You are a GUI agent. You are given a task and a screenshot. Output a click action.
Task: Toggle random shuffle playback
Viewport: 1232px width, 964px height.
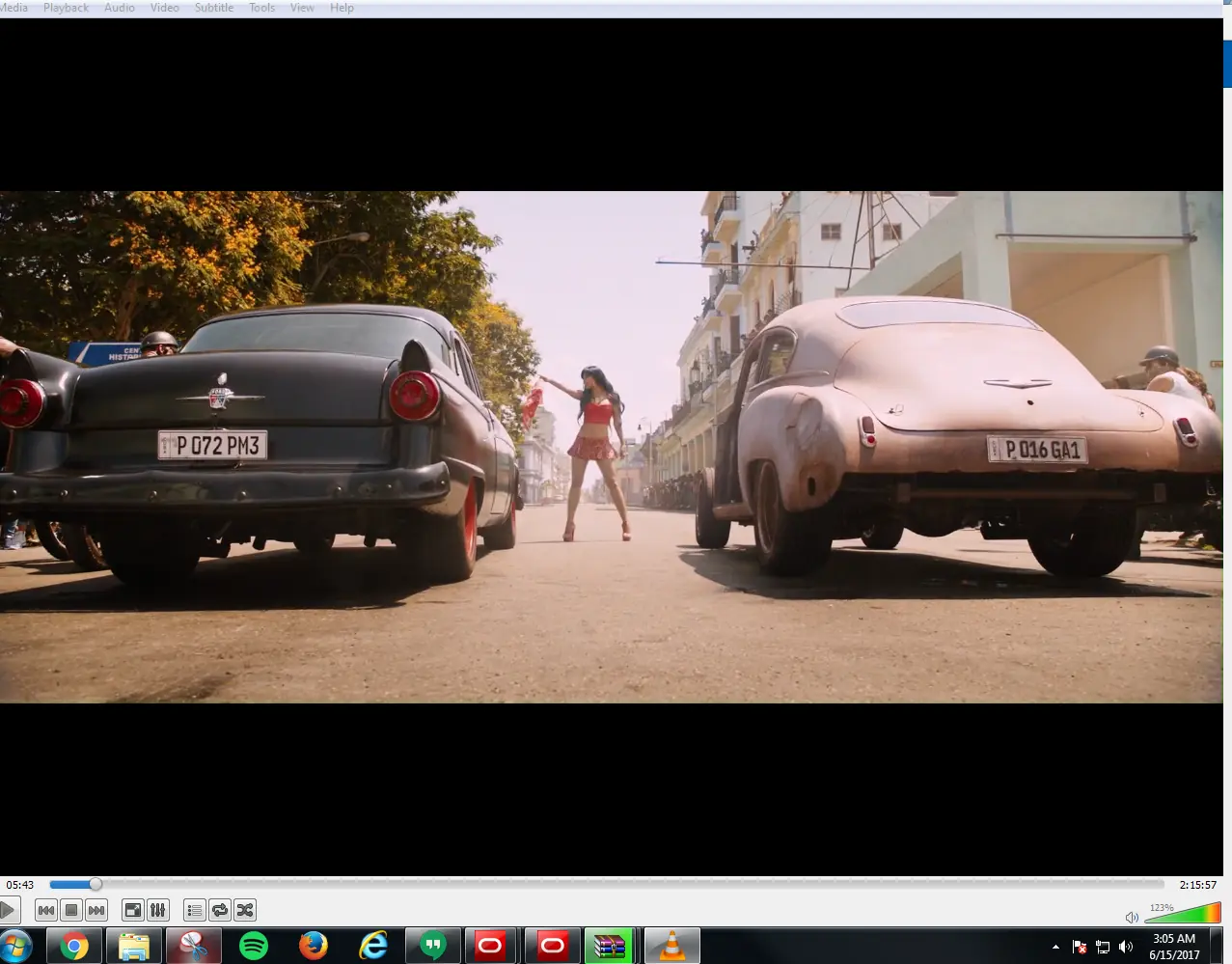coord(245,910)
